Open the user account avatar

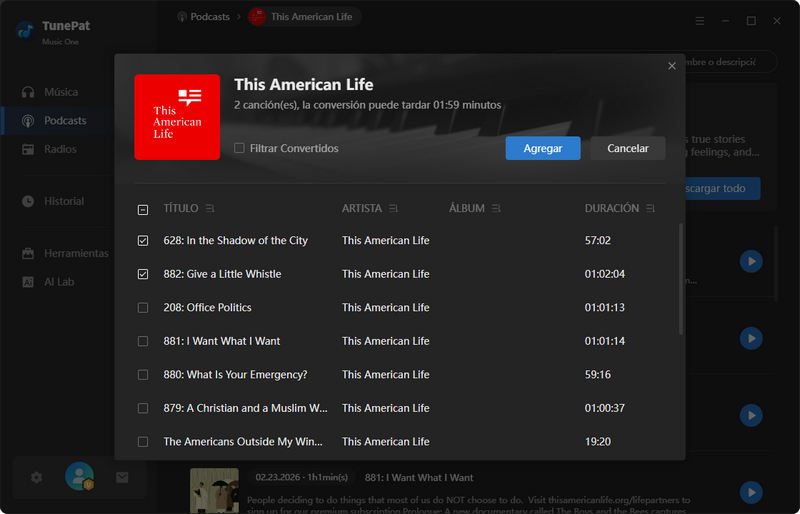point(80,476)
